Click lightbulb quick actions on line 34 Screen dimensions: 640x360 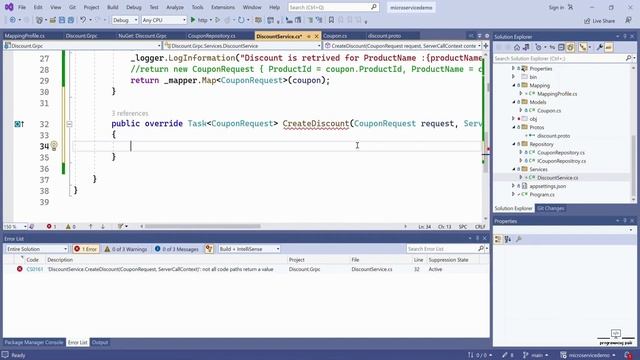54,145
